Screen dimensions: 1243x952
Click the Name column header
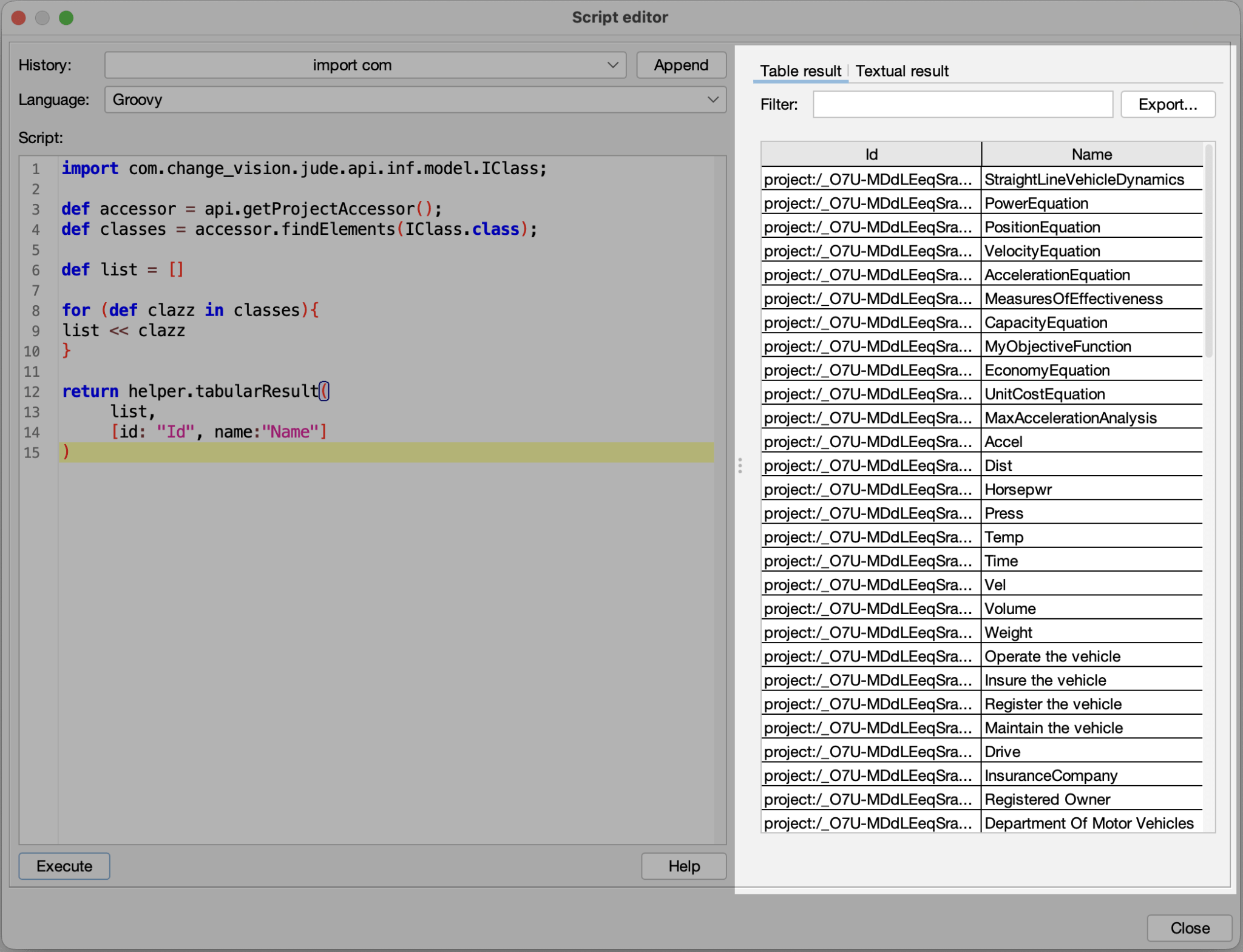(1091, 154)
